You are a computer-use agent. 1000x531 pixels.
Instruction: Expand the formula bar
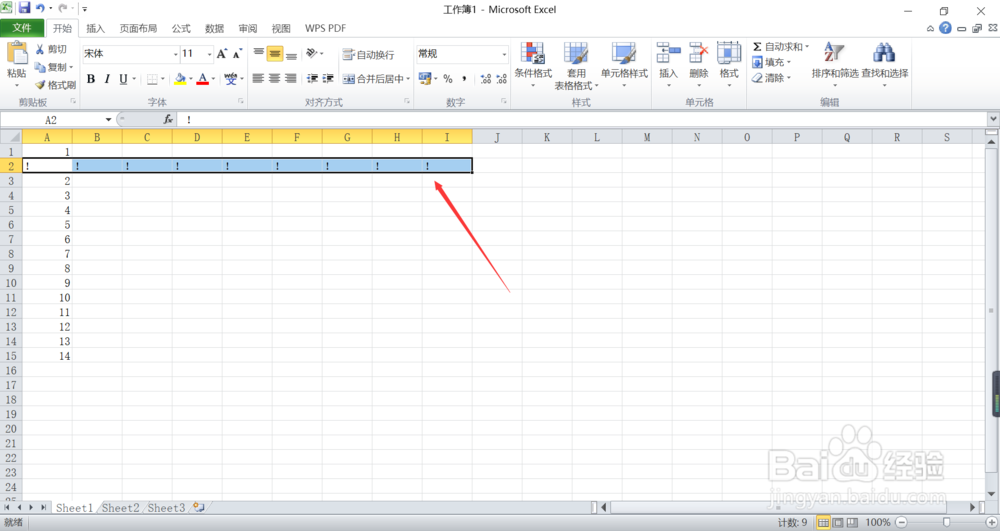(x=993, y=119)
